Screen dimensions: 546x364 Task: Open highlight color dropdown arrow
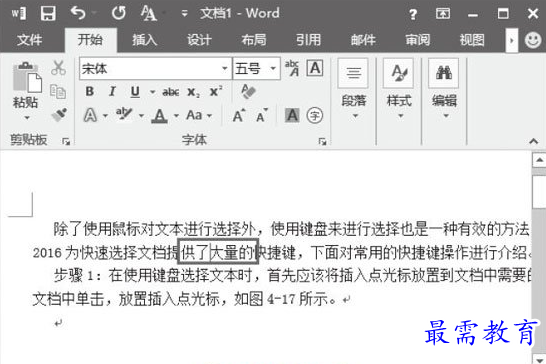(141, 115)
